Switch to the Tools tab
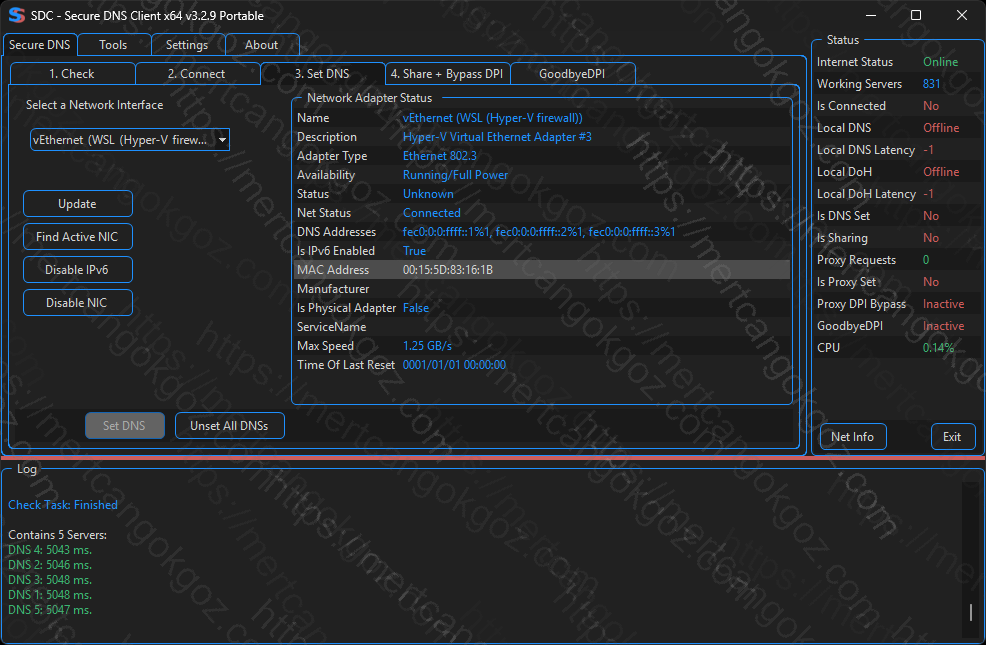The image size is (986, 645). (113, 45)
